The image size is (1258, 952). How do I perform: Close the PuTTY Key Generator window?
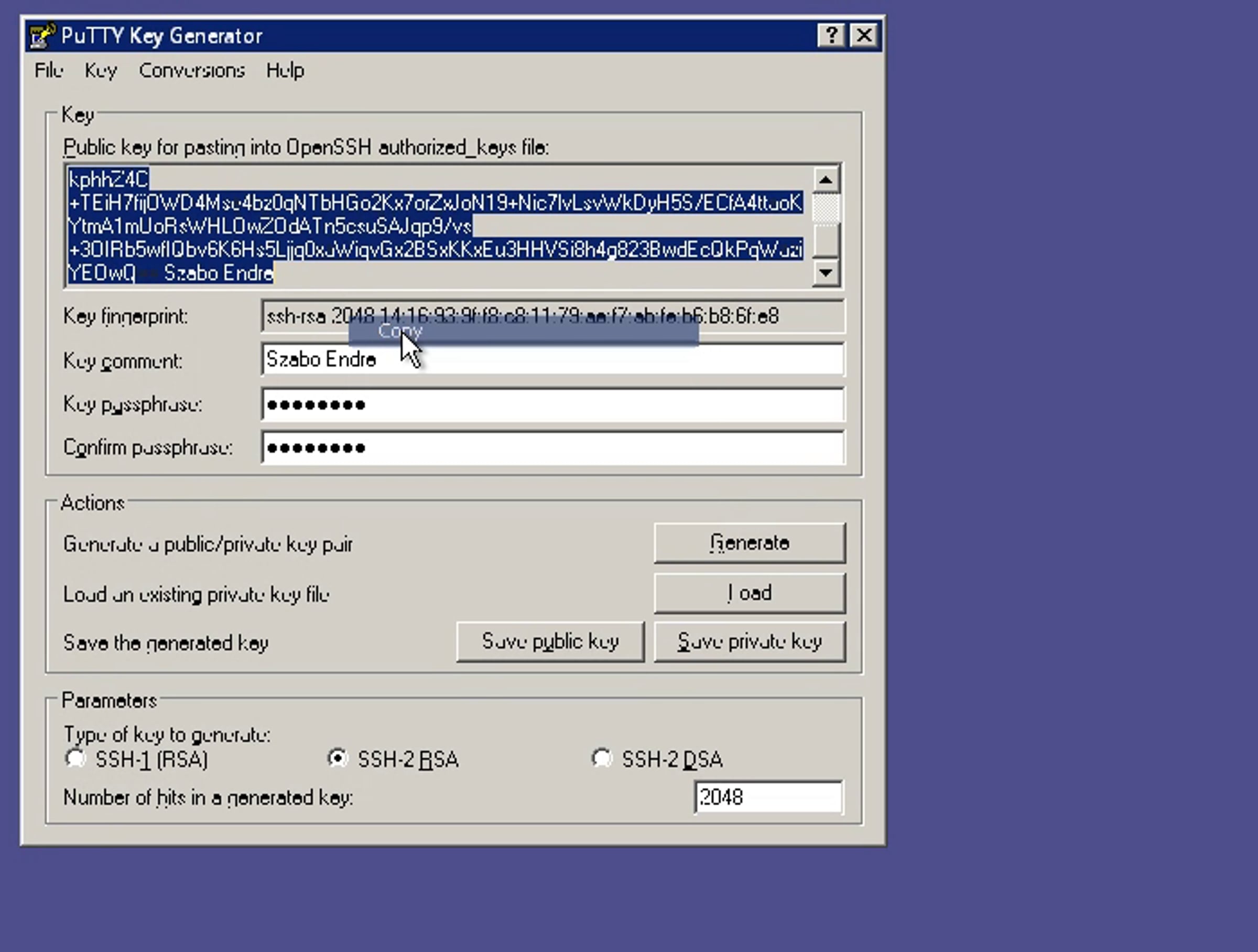point(864,35)
